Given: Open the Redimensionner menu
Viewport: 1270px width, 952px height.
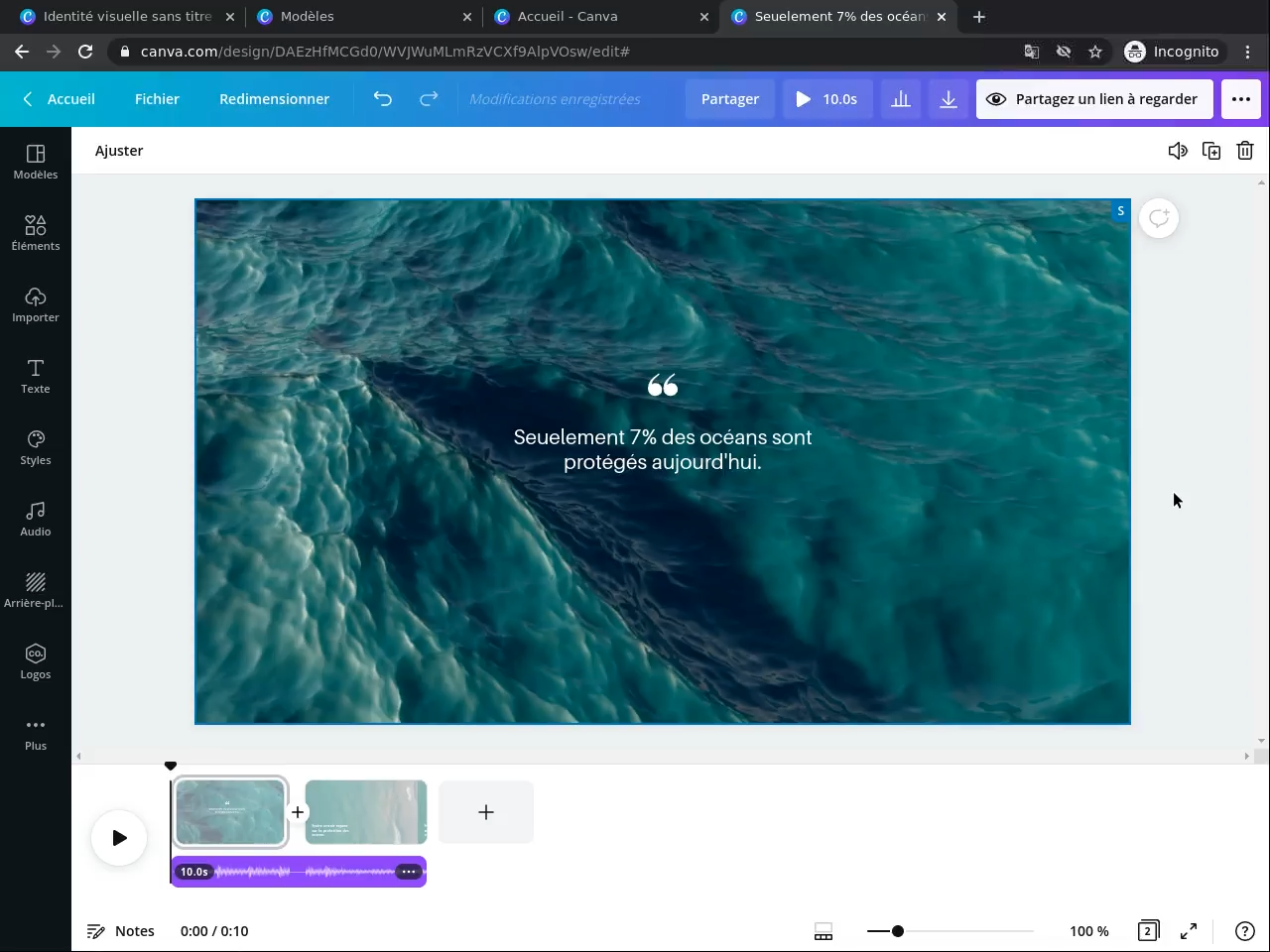Looking at the screenshot, I should [x=274, y=99].
